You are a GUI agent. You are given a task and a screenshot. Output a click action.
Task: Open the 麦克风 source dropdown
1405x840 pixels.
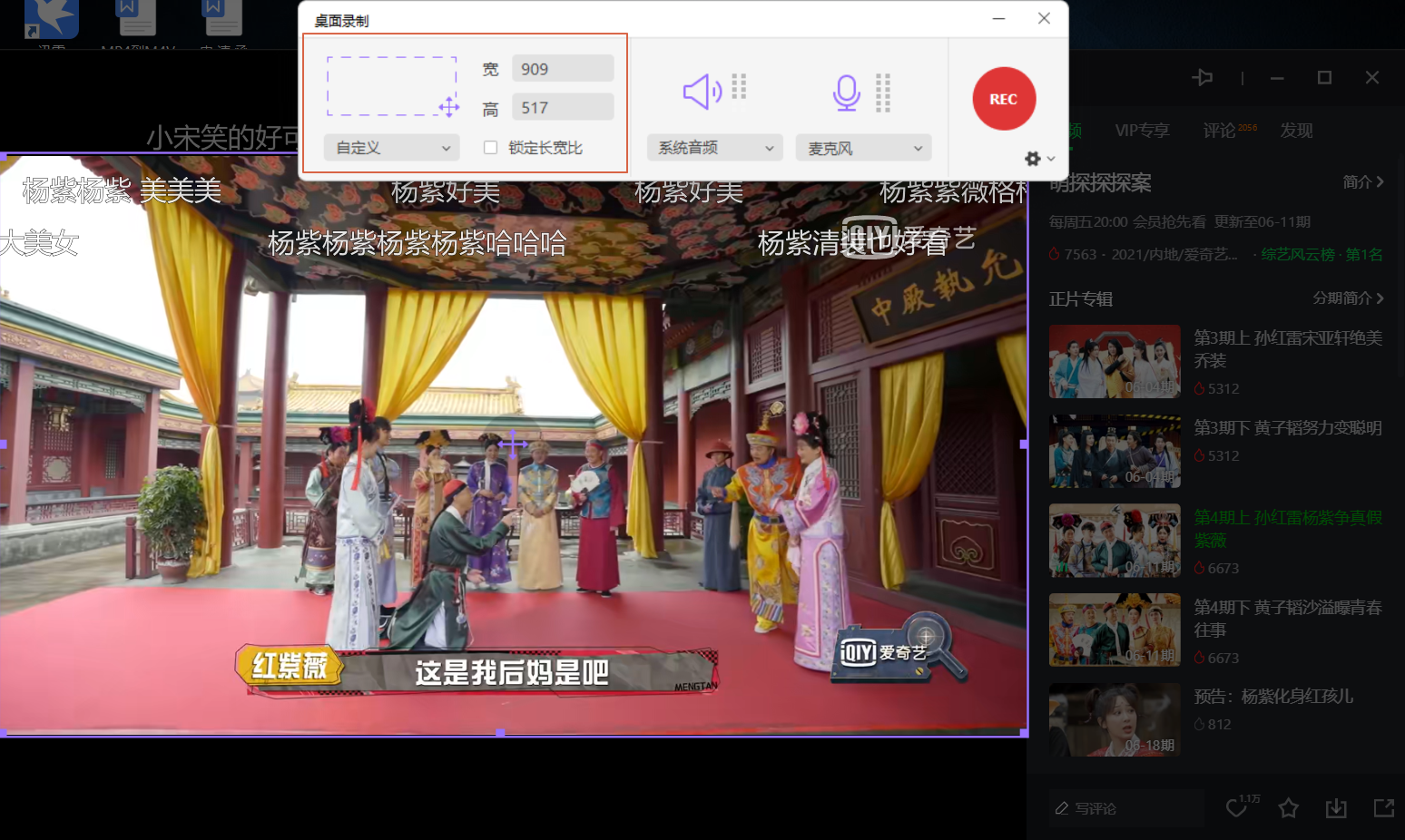(x=864, y=148)
